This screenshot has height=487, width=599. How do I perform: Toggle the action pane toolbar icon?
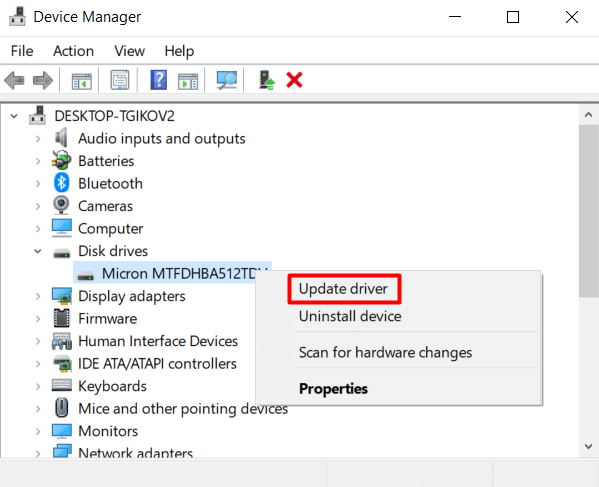pos(188,81)
